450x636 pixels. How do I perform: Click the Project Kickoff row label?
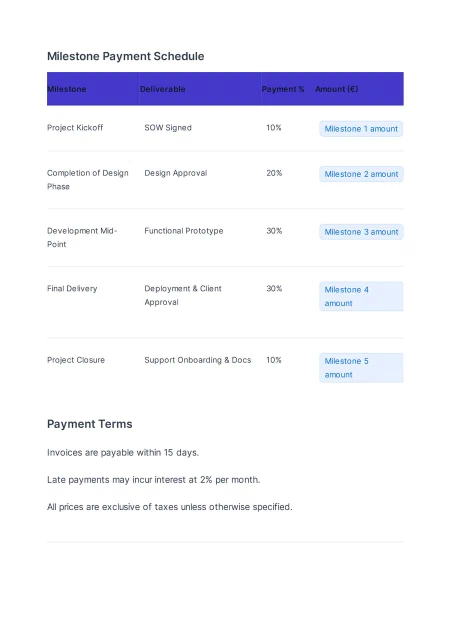click(75, 127)
